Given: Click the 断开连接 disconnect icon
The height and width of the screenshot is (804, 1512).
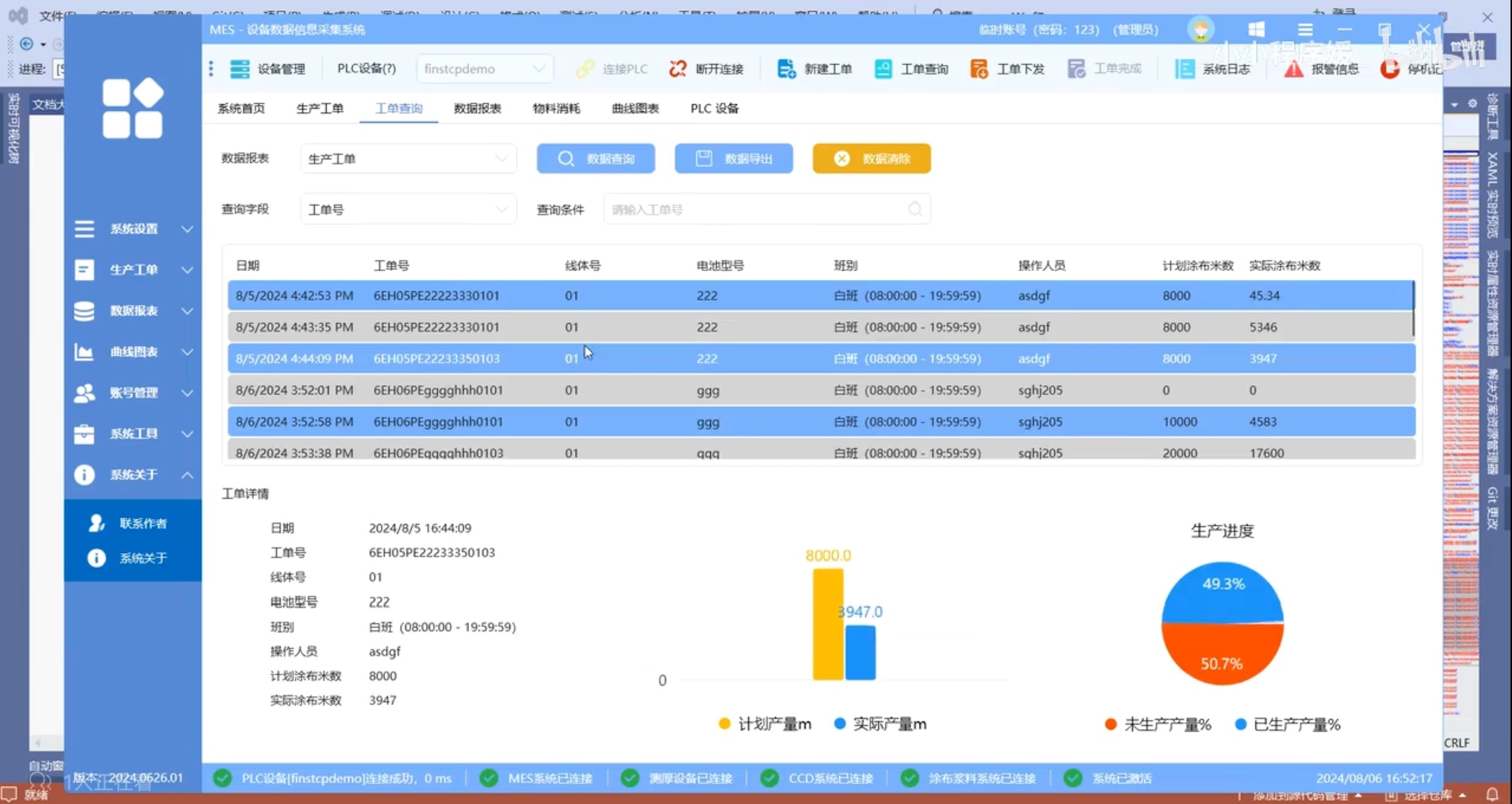Looking at the screenshot, I should pyautogui.click(x=677, y=68).
